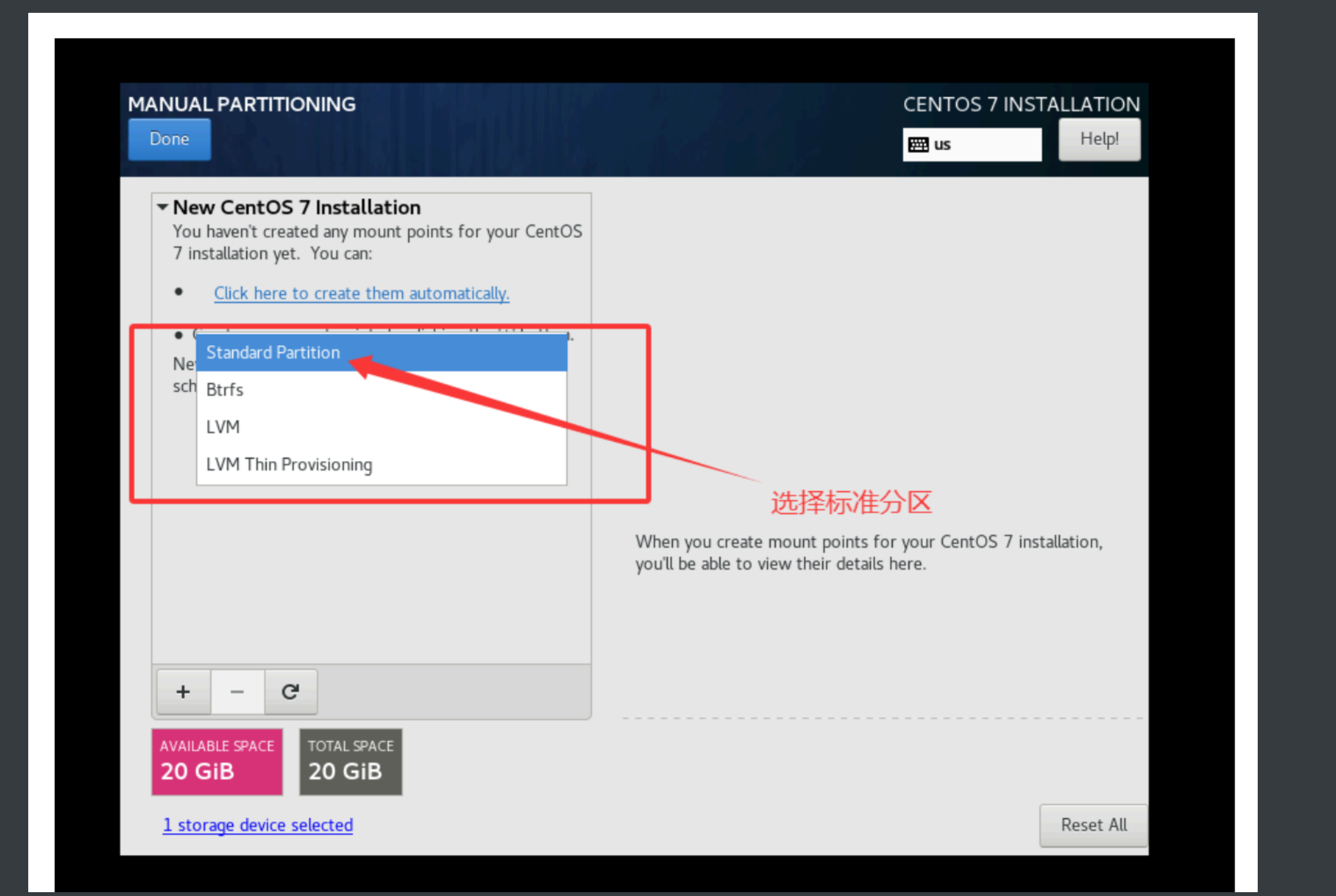Image resolution: width=1336 pixels, height=896 pixels.
Task: Click the New CentOS 7 Installation heading
Action: pyautogui.click(x=296, y=207)
